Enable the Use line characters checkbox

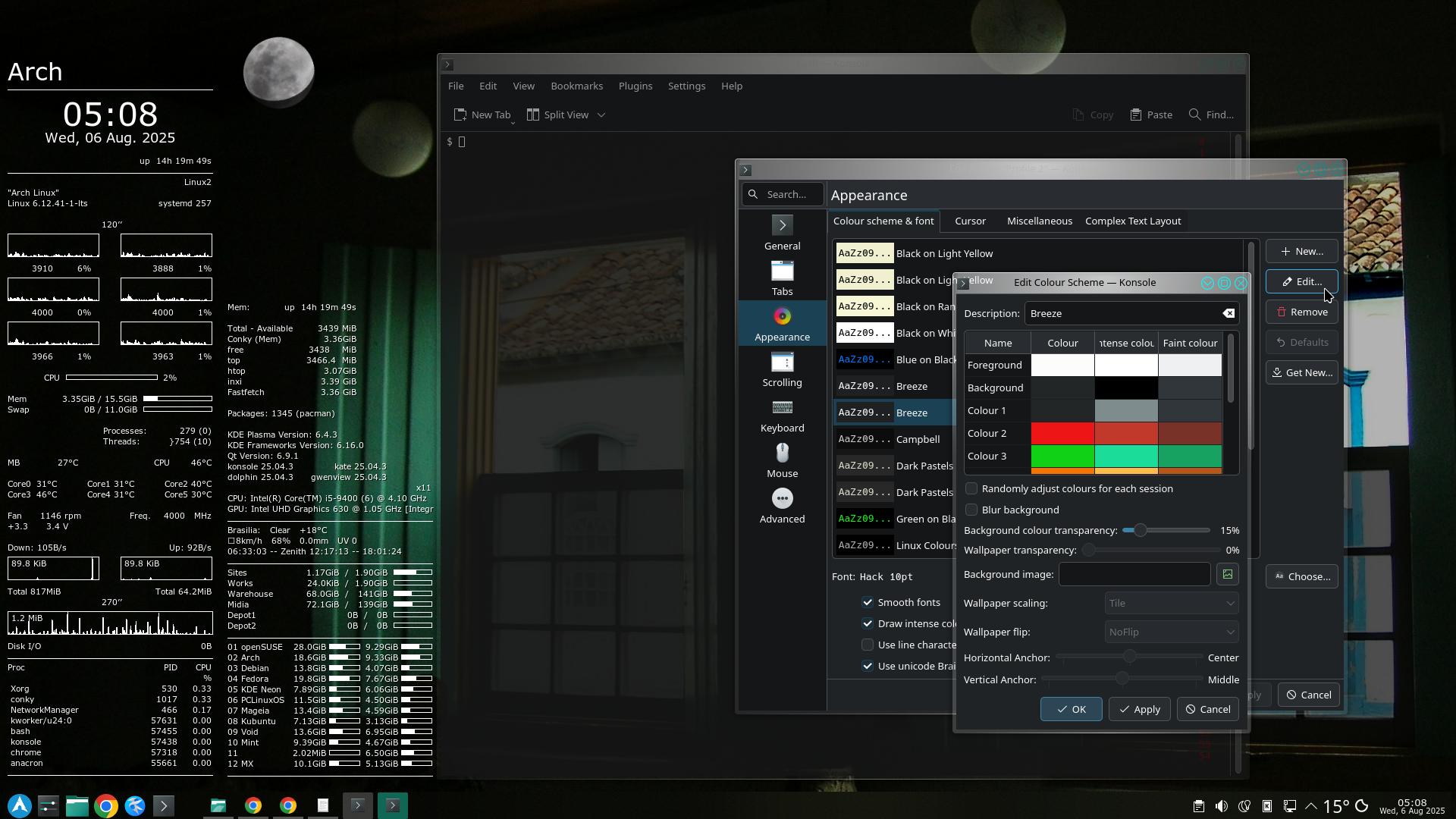(868, 645)
